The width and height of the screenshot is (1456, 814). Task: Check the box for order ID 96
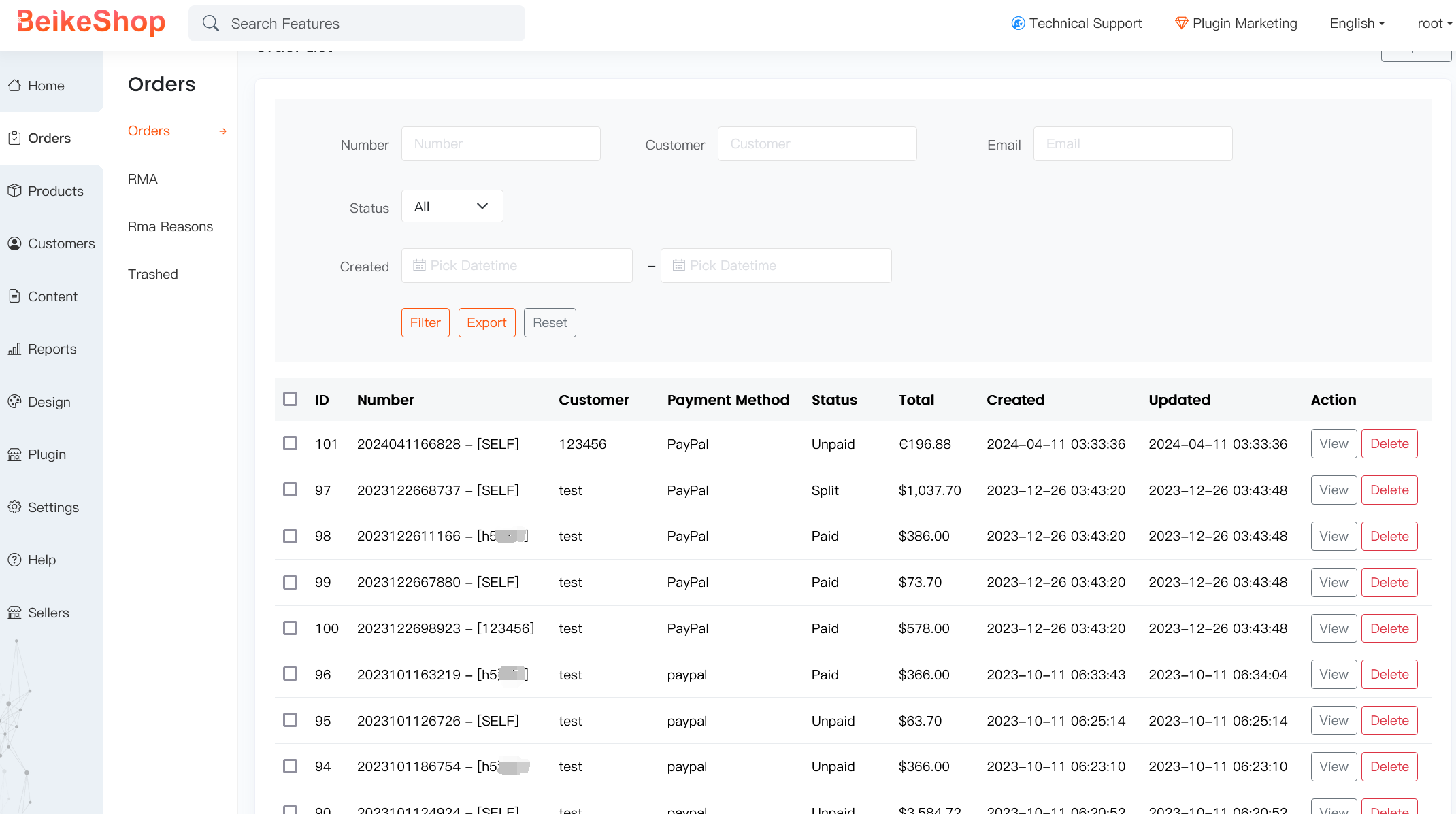coord(291,674)
